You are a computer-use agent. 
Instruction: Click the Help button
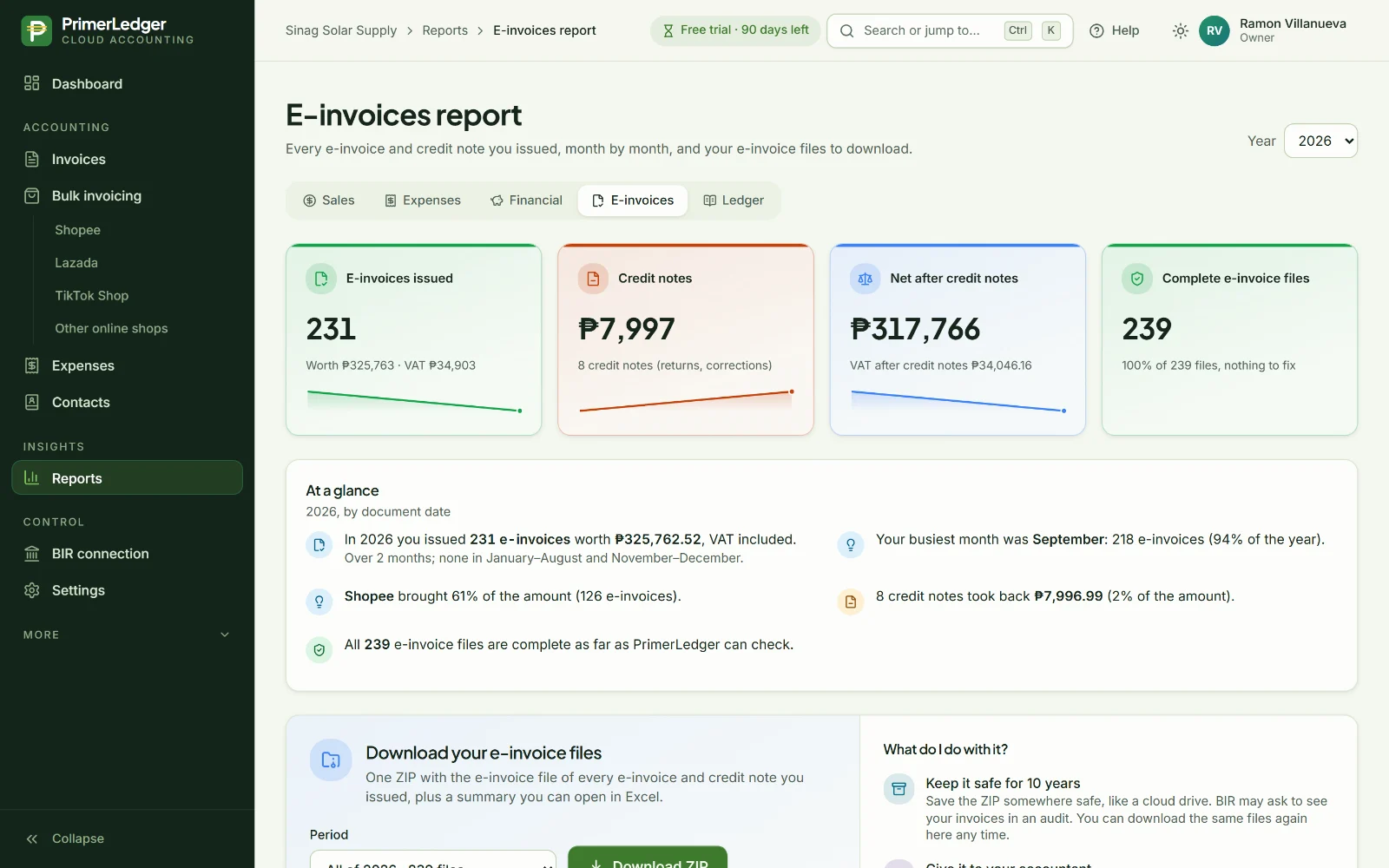pos(1115,30)
